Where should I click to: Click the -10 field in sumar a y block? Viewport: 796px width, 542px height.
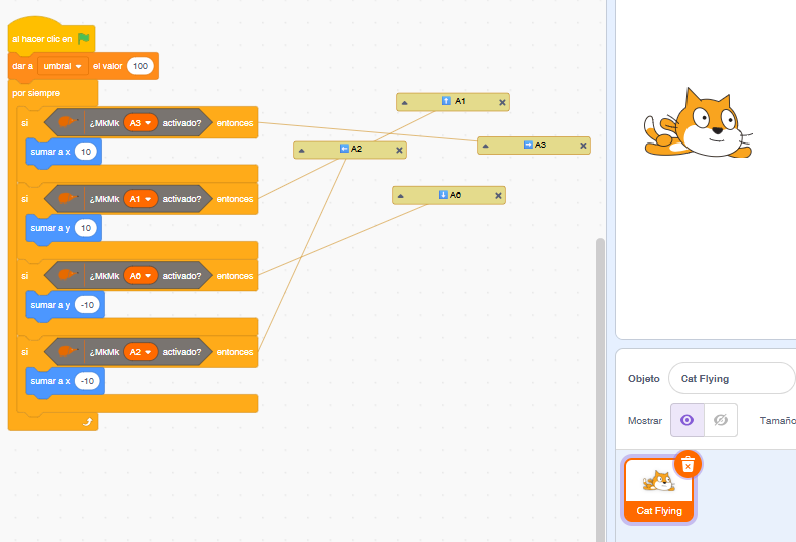[87, 304]
